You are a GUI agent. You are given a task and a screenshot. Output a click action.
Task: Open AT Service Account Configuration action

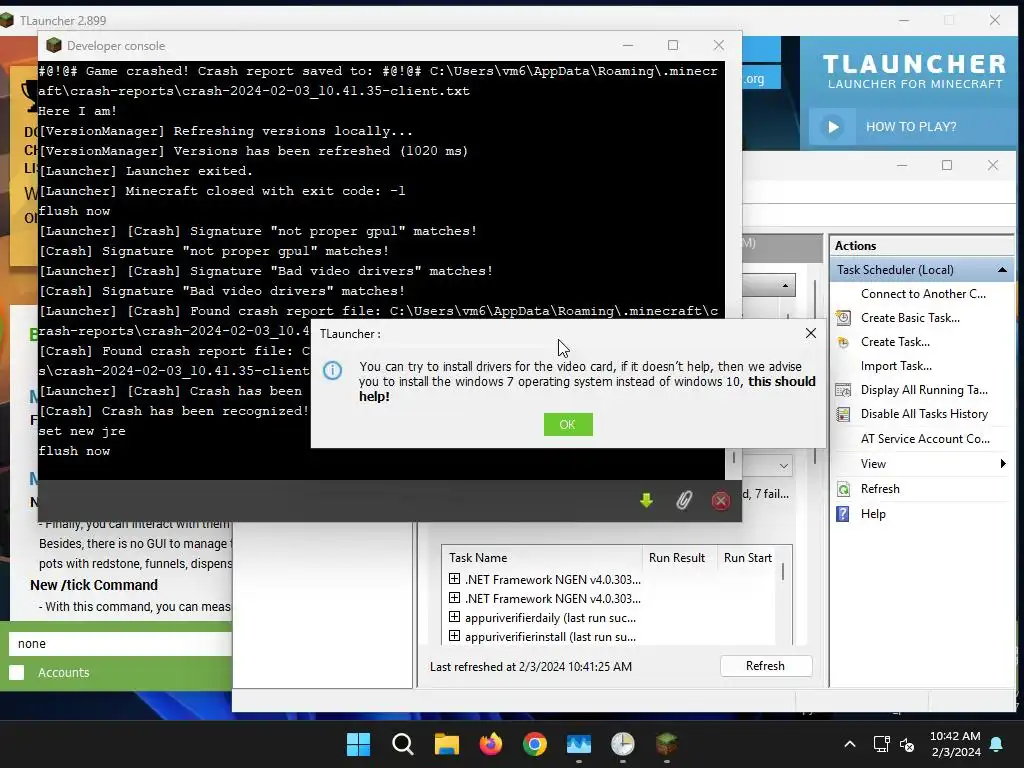(x=925, y=439)
